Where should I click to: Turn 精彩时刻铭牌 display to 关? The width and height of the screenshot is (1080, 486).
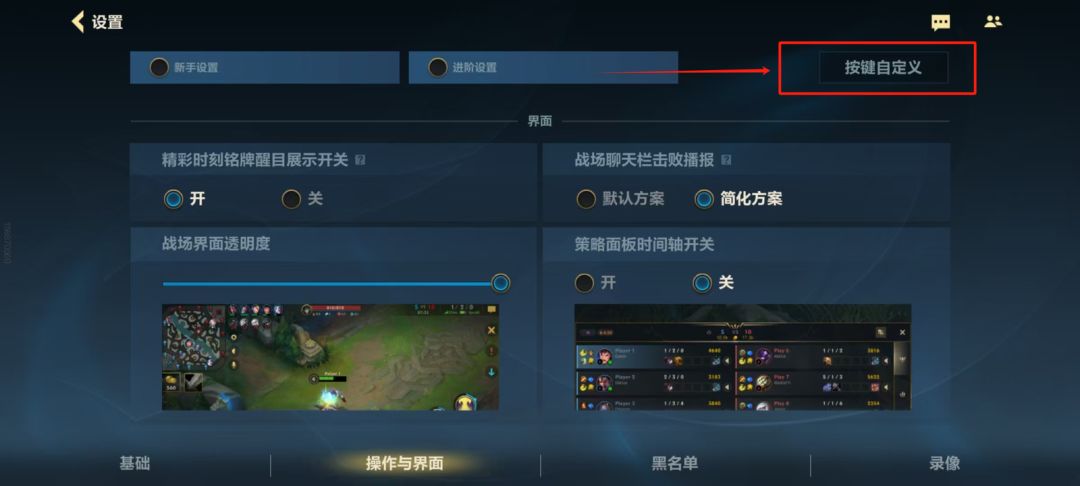point(291,199)
